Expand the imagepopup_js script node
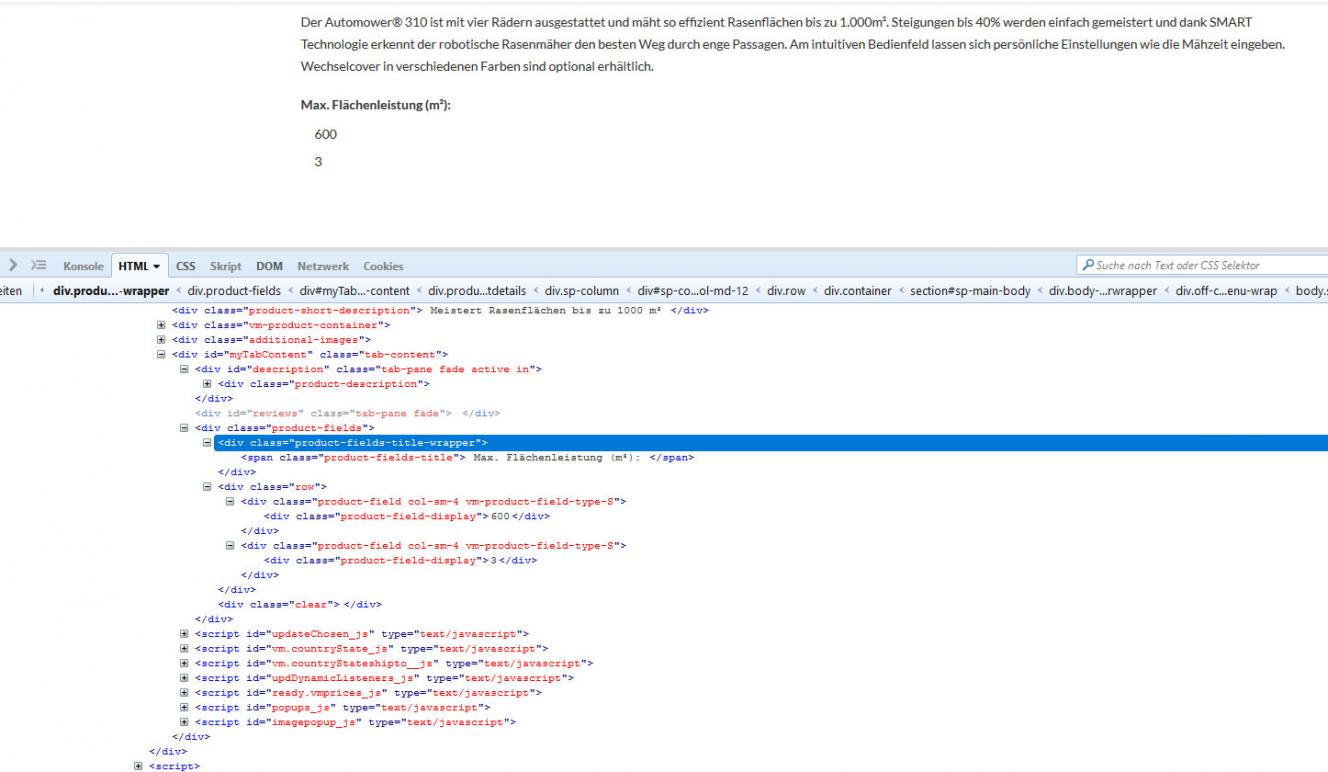Screen dimensions: 1328x772 tap(184, 722)
